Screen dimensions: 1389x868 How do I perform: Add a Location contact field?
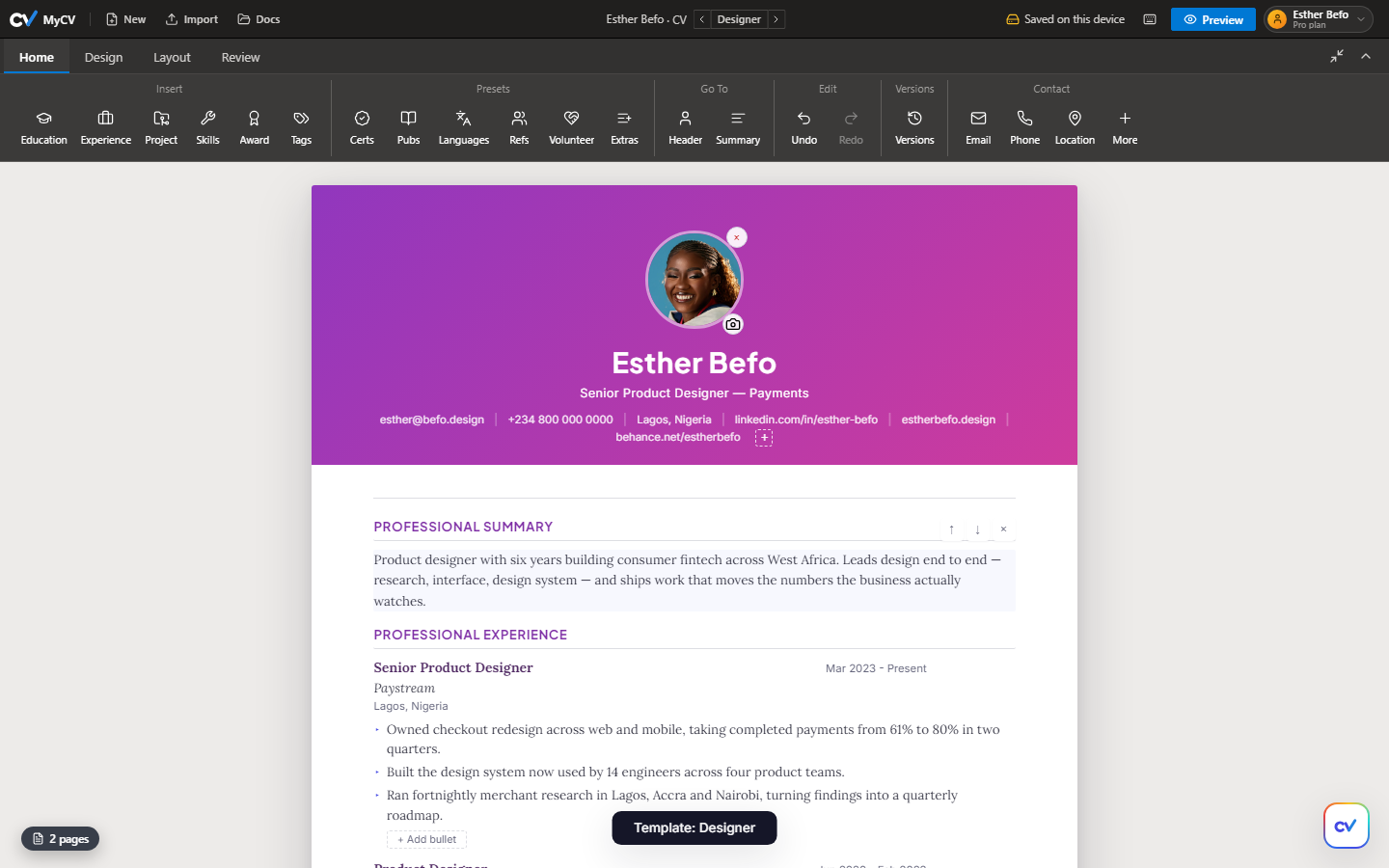[x=1075, y=127]
